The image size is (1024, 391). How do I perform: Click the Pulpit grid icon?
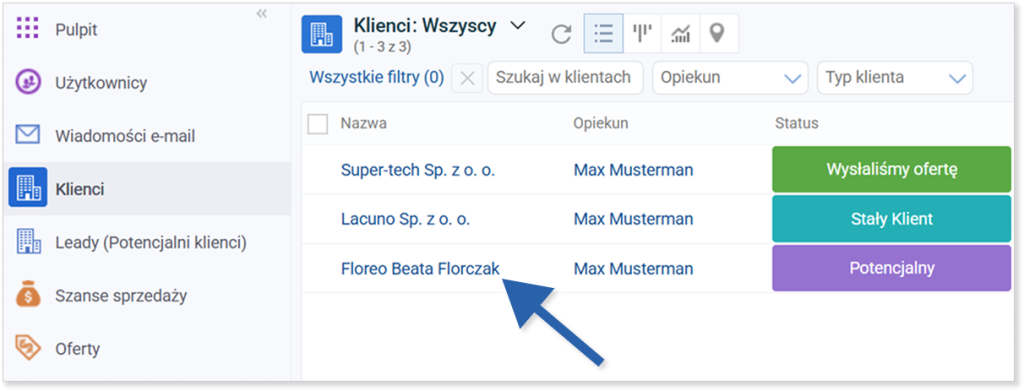pyautogui.click(x=27, y=29)
